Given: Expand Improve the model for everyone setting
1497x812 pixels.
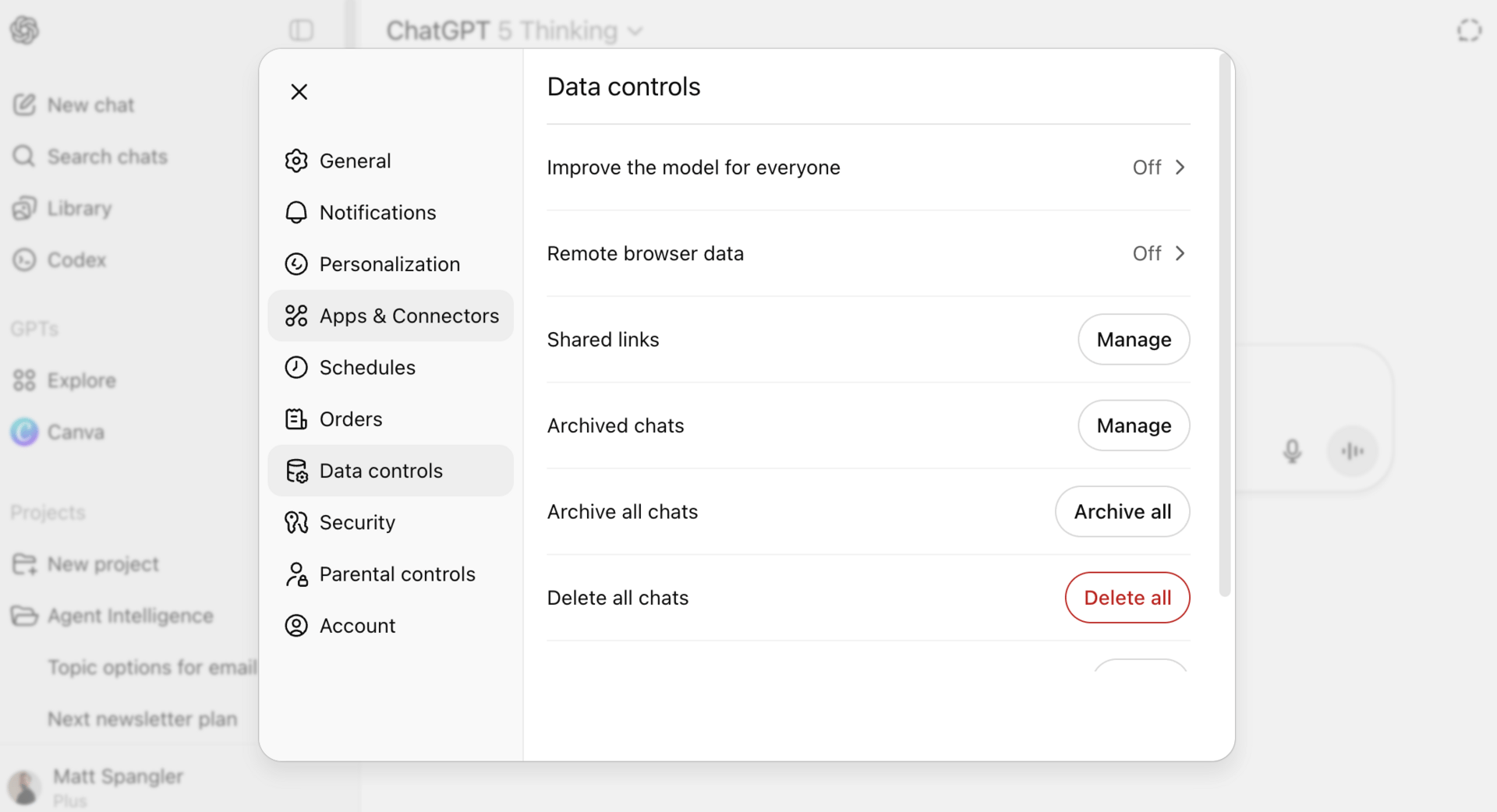Looking at the screenshot, I should pos(1159,168).
